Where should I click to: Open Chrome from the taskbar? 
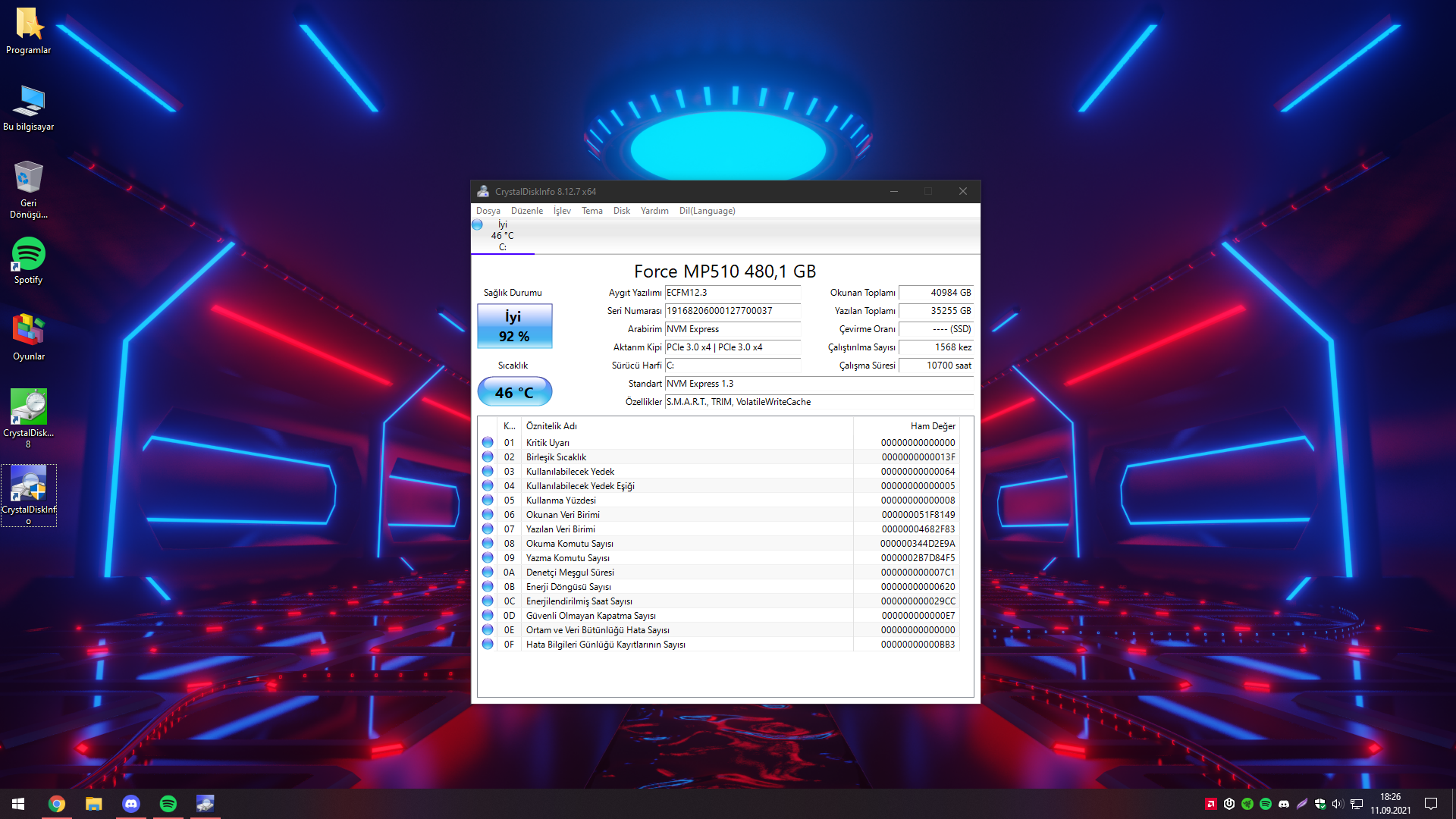[x=56, y=804]
